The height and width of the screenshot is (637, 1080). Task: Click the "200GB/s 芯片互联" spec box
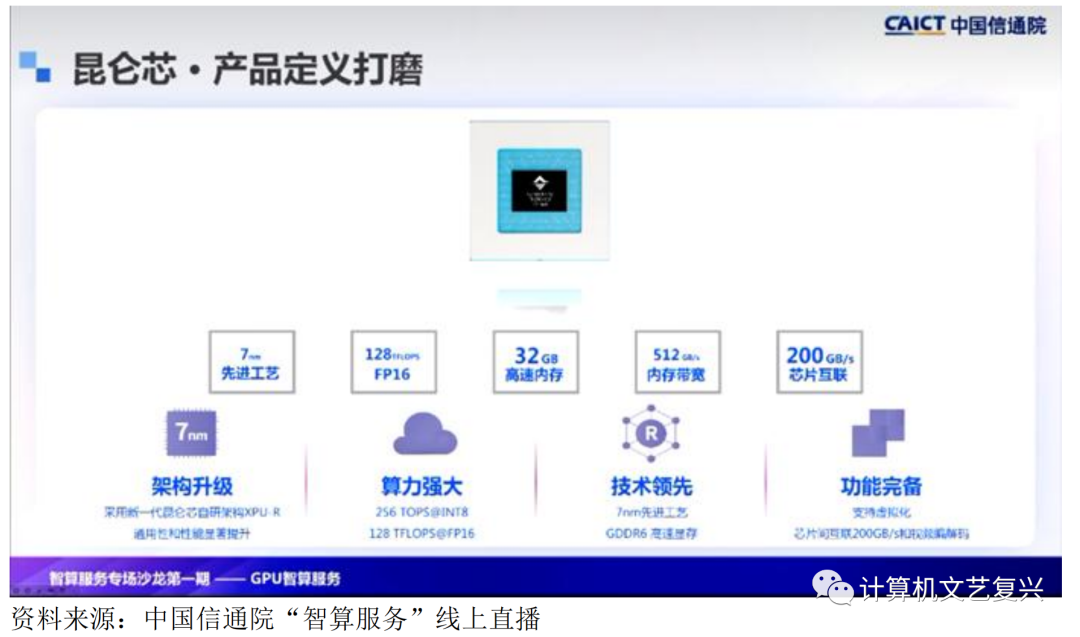pyautogui.click(x=820, y=362)
